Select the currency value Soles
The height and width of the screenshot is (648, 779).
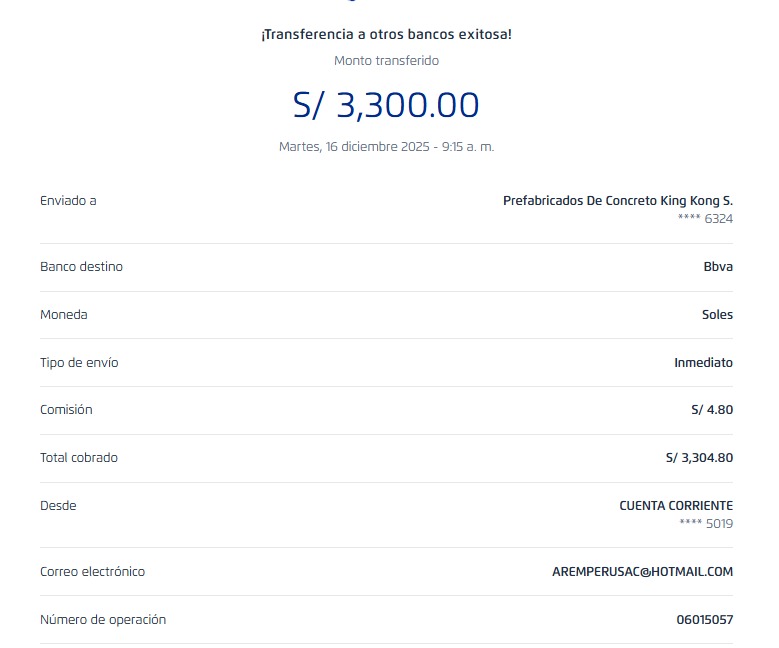coord(717,315)
